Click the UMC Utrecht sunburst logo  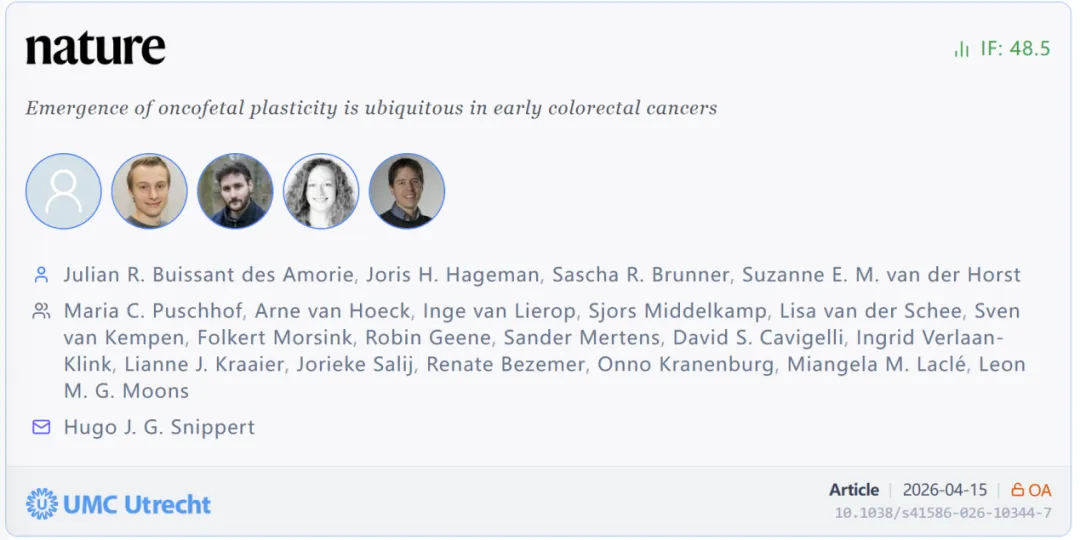pyautogui.click(x=42, y=504)
